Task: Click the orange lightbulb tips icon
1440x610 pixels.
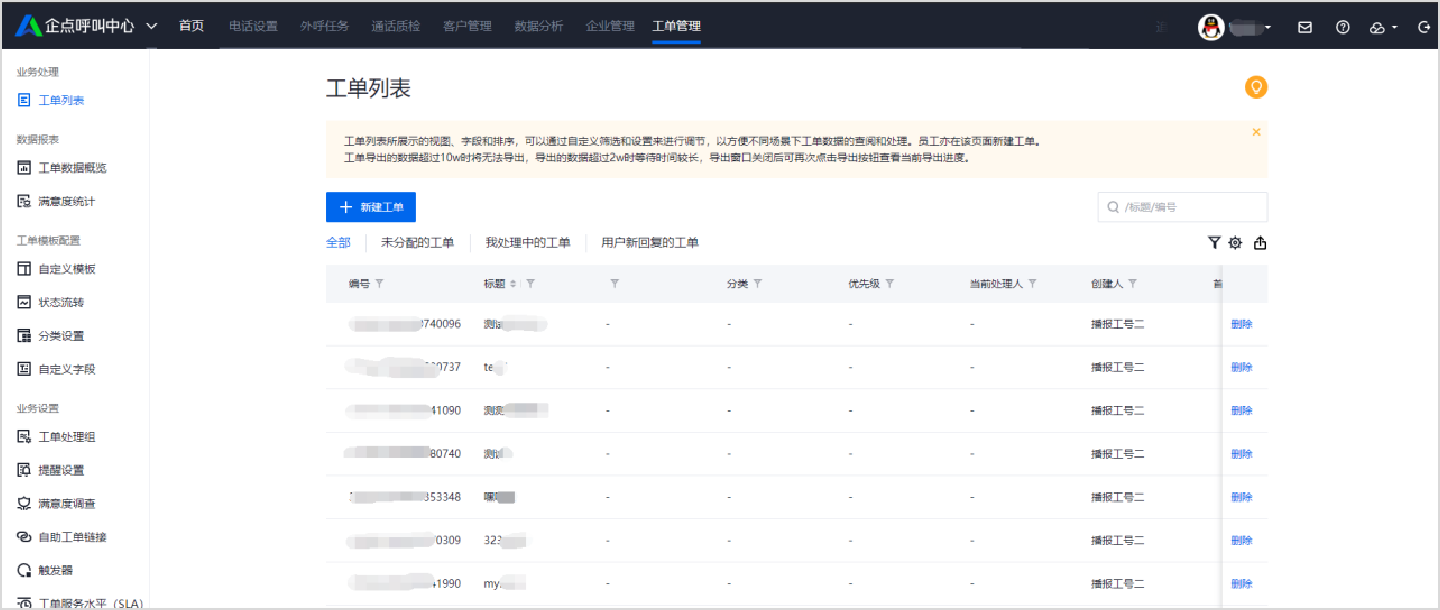Action: coord(1256,87)
